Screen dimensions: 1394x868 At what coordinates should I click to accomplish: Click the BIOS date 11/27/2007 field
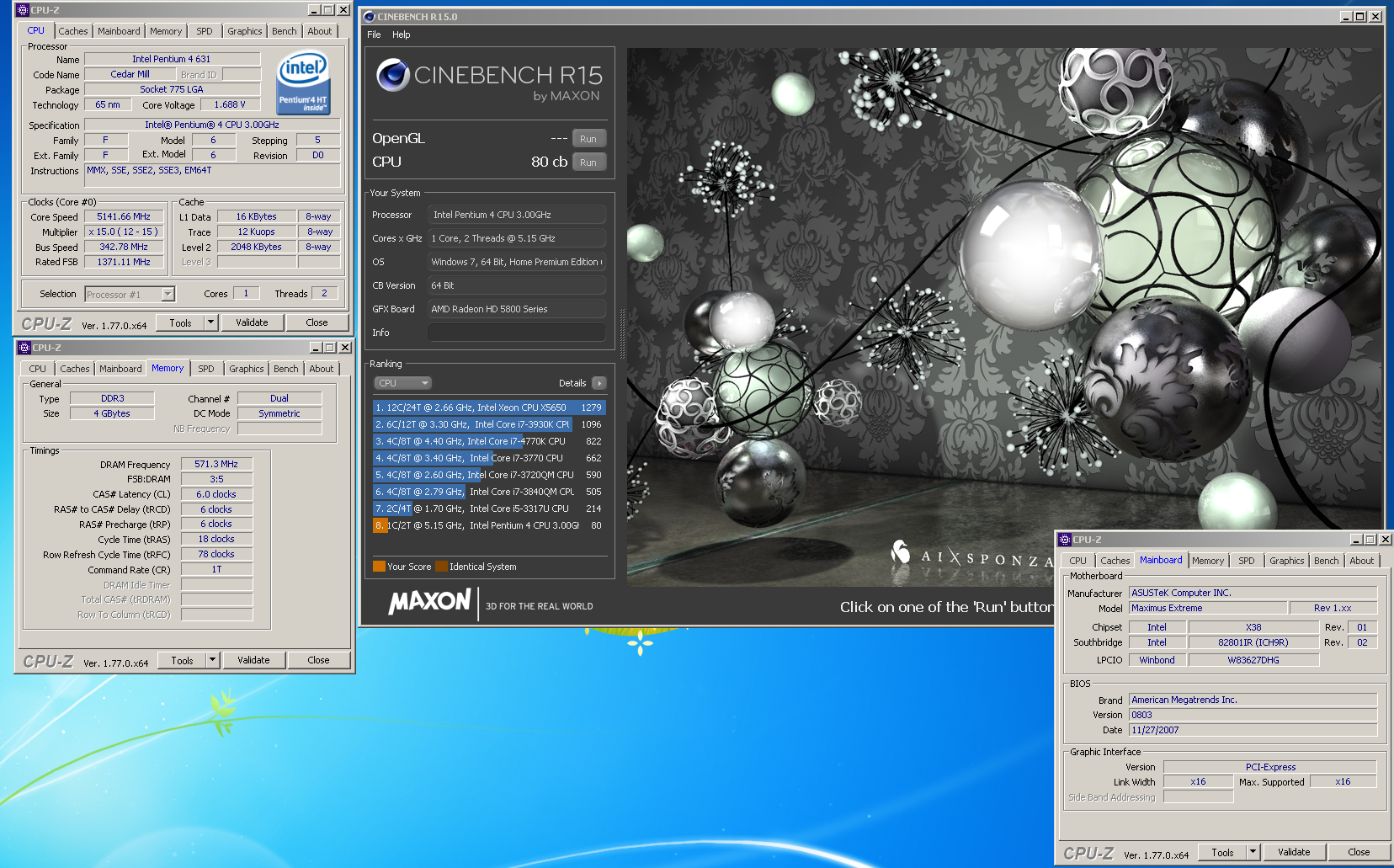point(1253,730)
